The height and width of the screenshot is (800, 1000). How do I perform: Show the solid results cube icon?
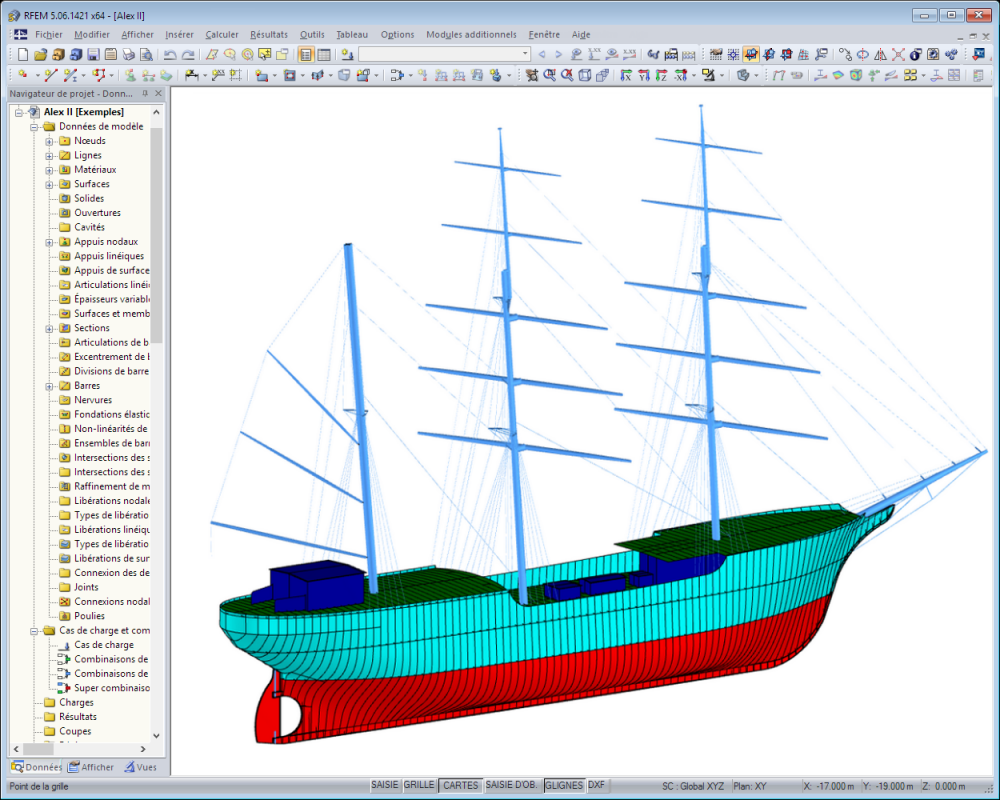856,75
